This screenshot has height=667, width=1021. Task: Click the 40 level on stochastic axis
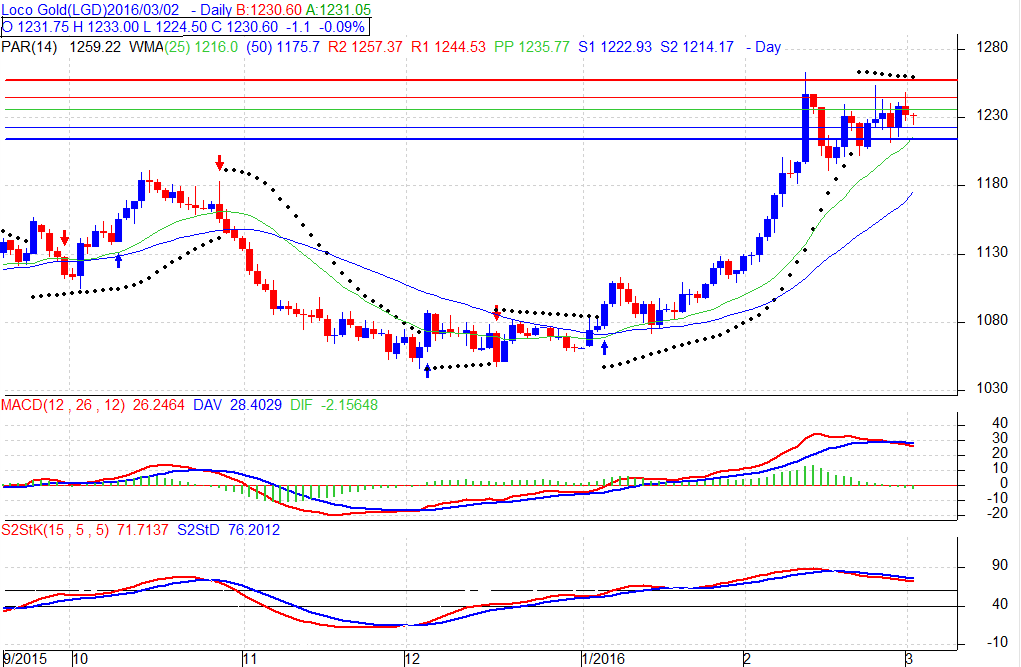coord(1000,604)
